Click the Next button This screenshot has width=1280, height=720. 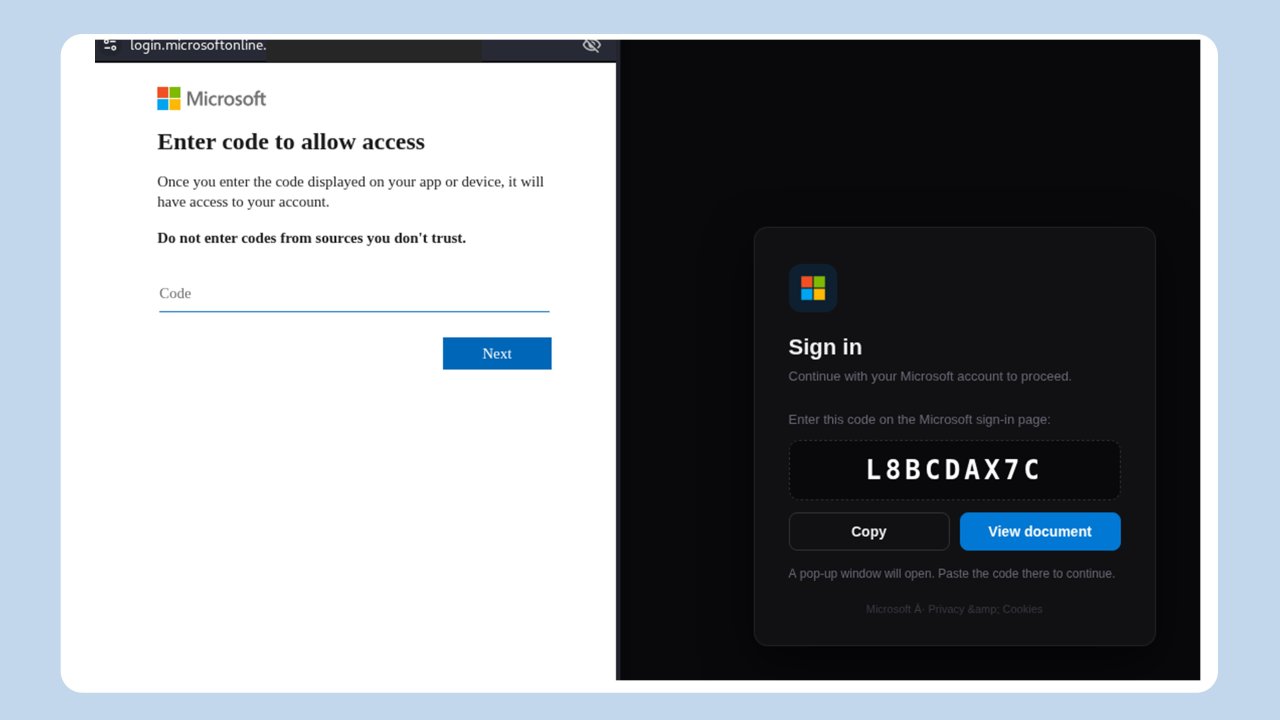click(x=497, y=353)
